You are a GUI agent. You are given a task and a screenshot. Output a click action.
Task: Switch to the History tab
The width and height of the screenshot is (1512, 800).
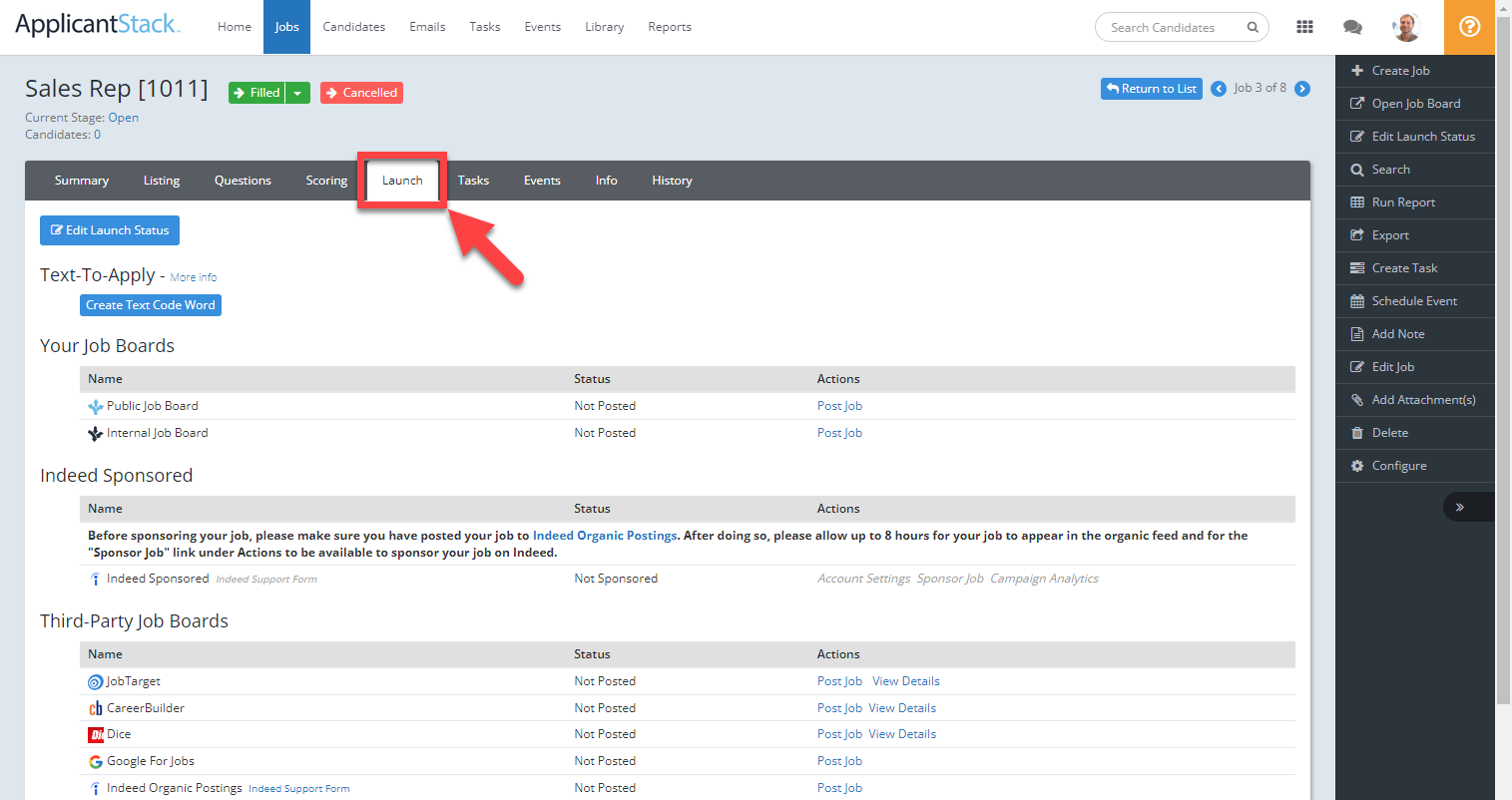click(x=672, y=181)
